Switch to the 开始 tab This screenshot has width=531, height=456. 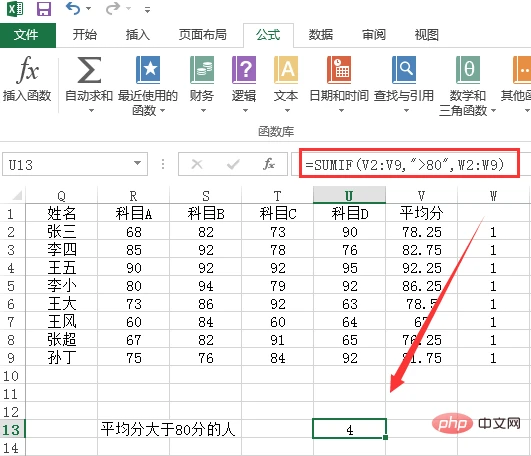[x=85, y=35]
